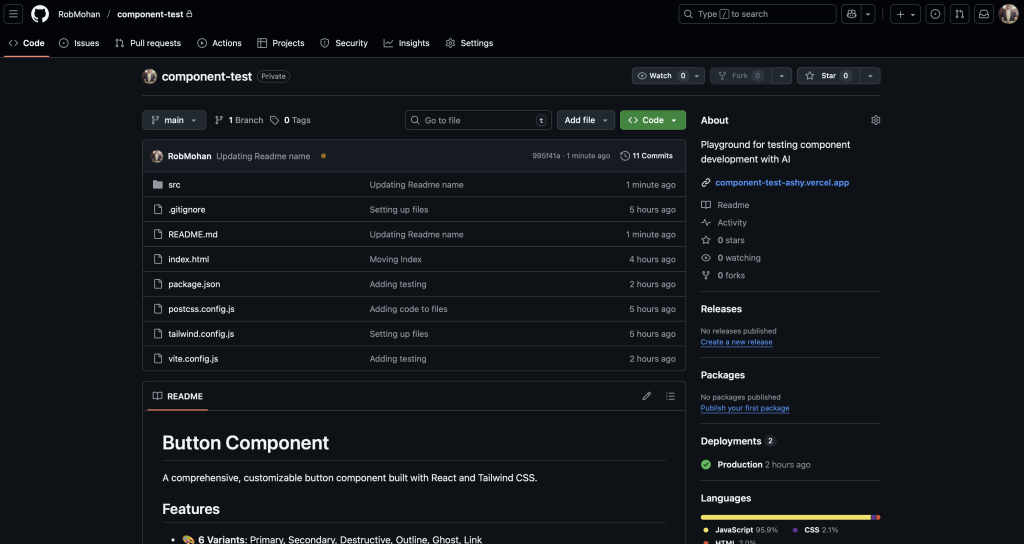Open the star lists dropdown arrow
1024x544 pixels.
tap(871, 76)
